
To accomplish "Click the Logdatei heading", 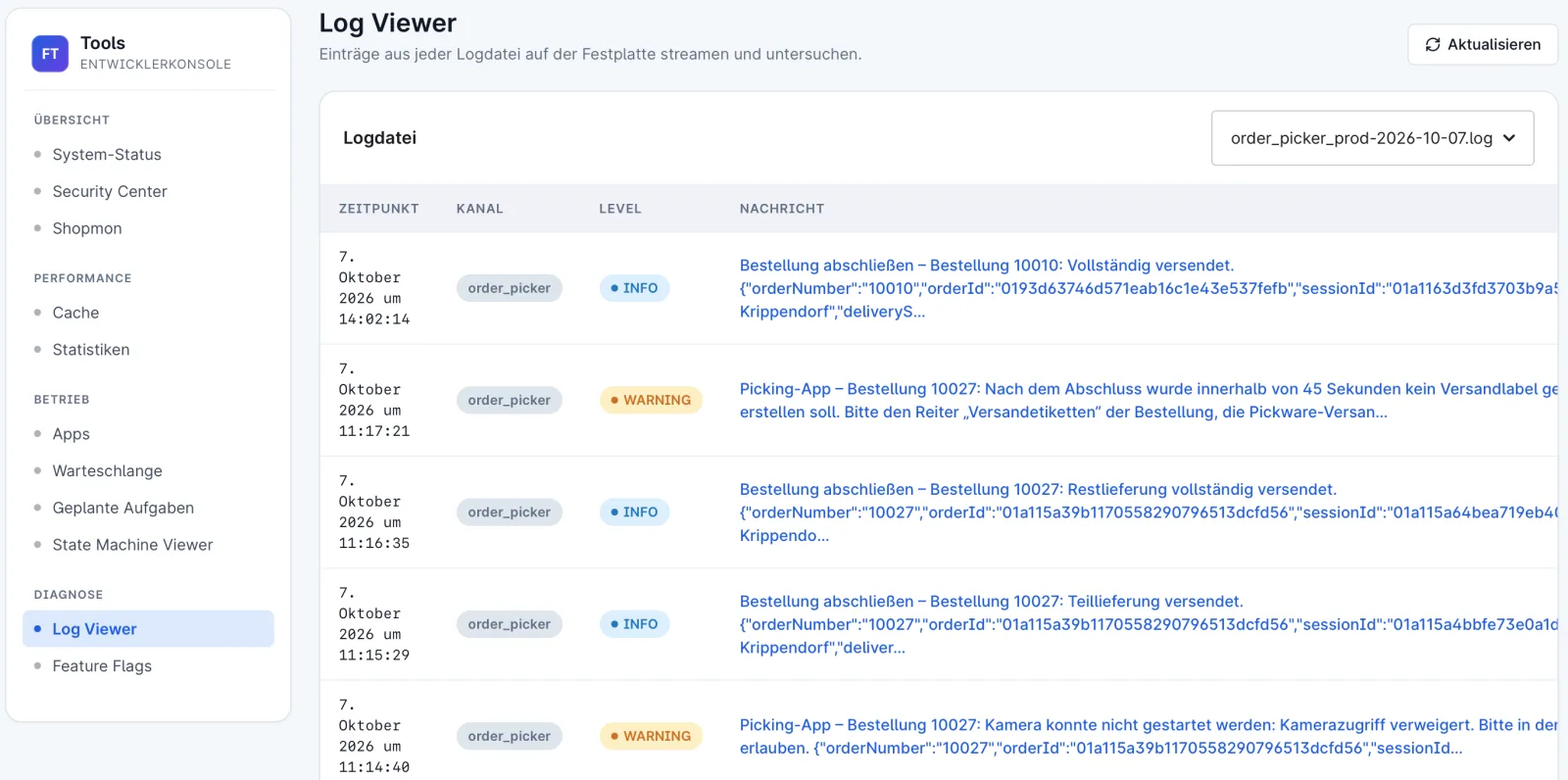I will 379,138.
